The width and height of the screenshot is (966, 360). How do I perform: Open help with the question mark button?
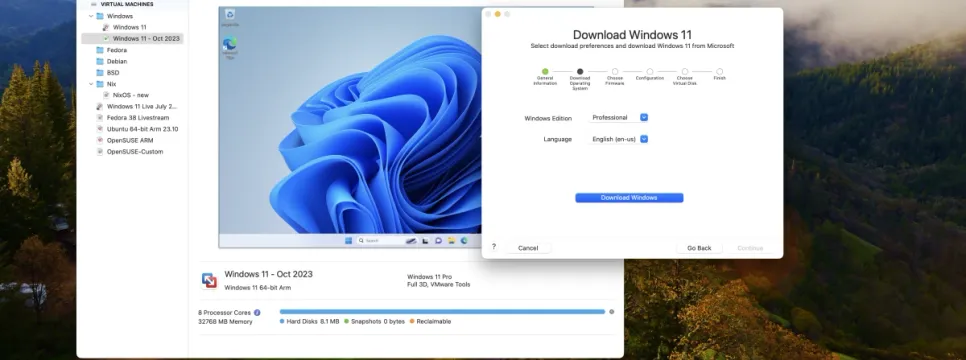pos(493,247)
